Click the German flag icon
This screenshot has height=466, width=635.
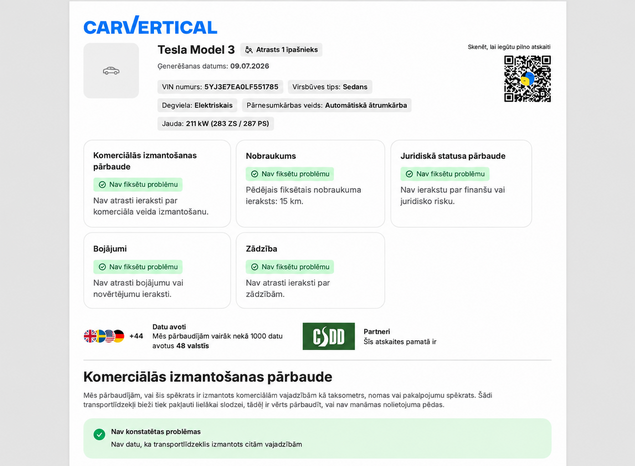tap(119, 336)
